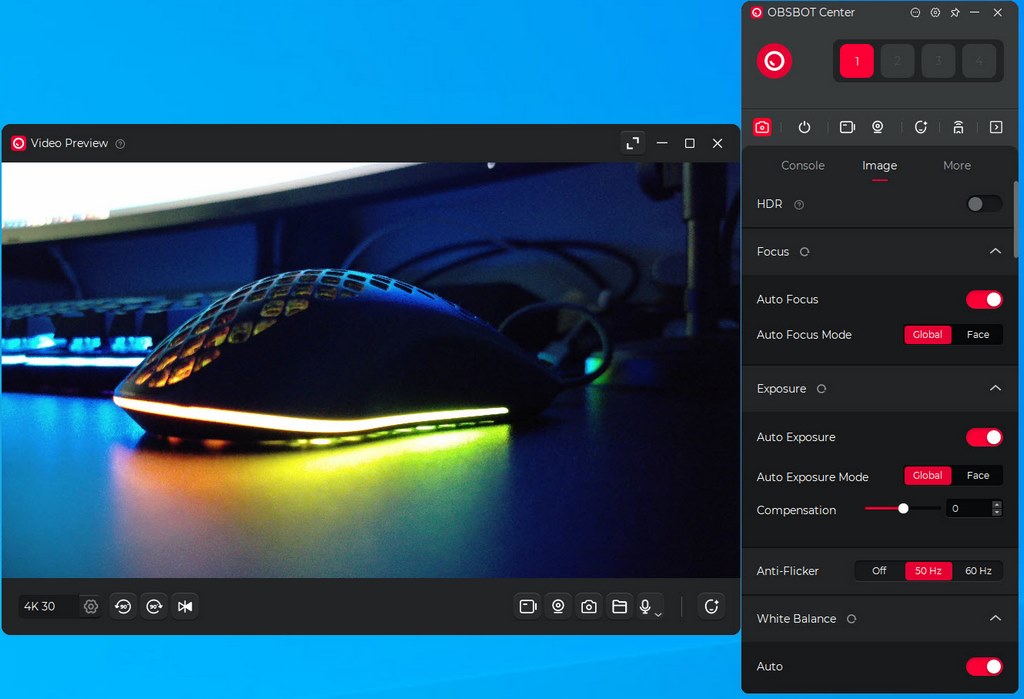Collapse the White Balance section
This screenshot has height=699, width=1024.
995,618
